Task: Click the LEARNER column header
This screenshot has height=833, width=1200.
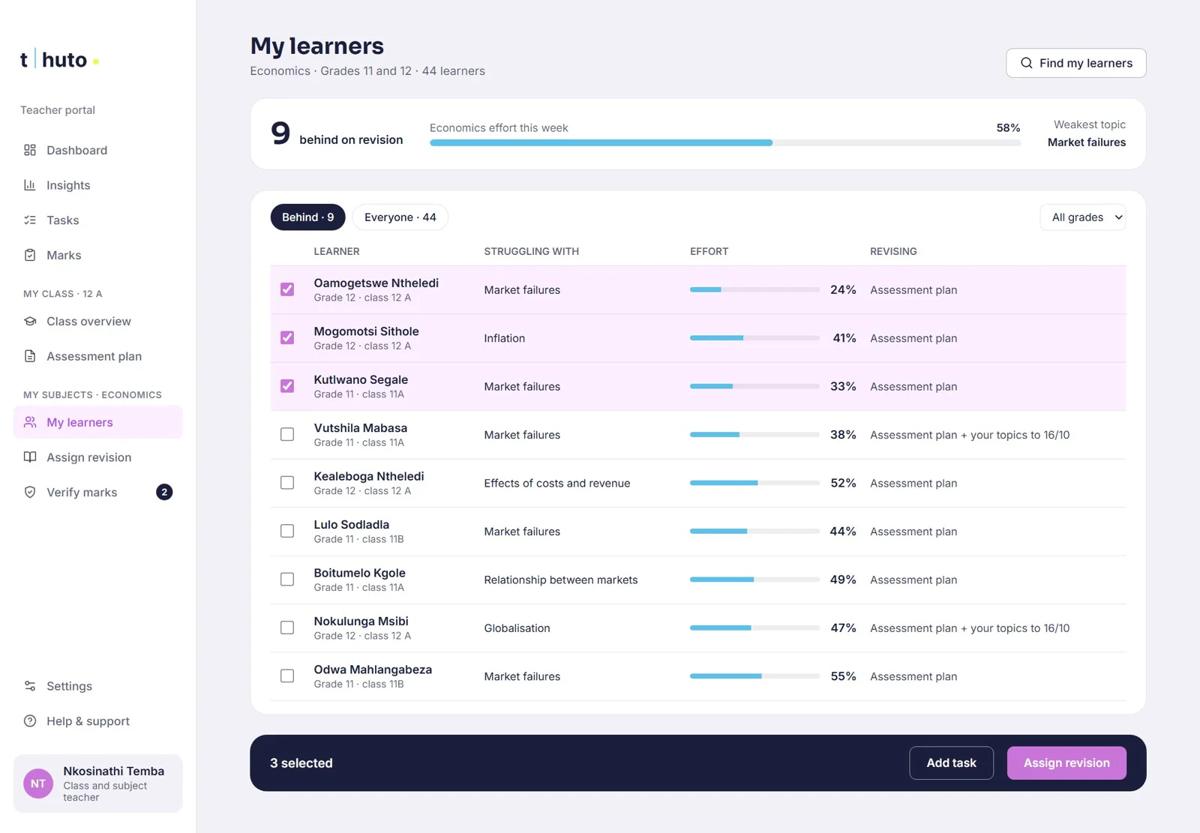Action: point(337,252)
